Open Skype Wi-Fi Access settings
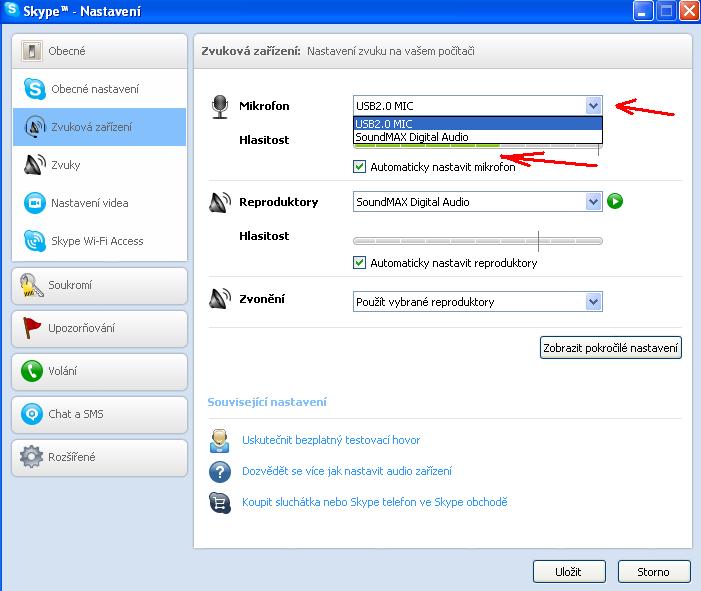701x591 pixels. point(99,241)
